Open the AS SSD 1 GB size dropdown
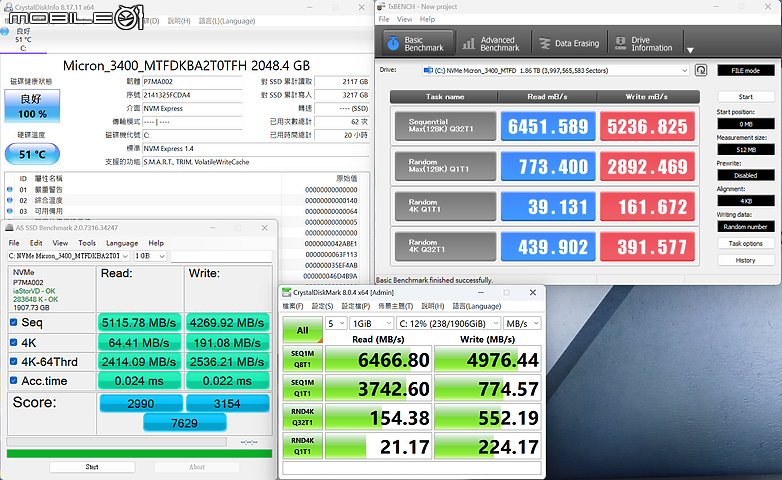This screenshot has height=480, width=782. 150,256
